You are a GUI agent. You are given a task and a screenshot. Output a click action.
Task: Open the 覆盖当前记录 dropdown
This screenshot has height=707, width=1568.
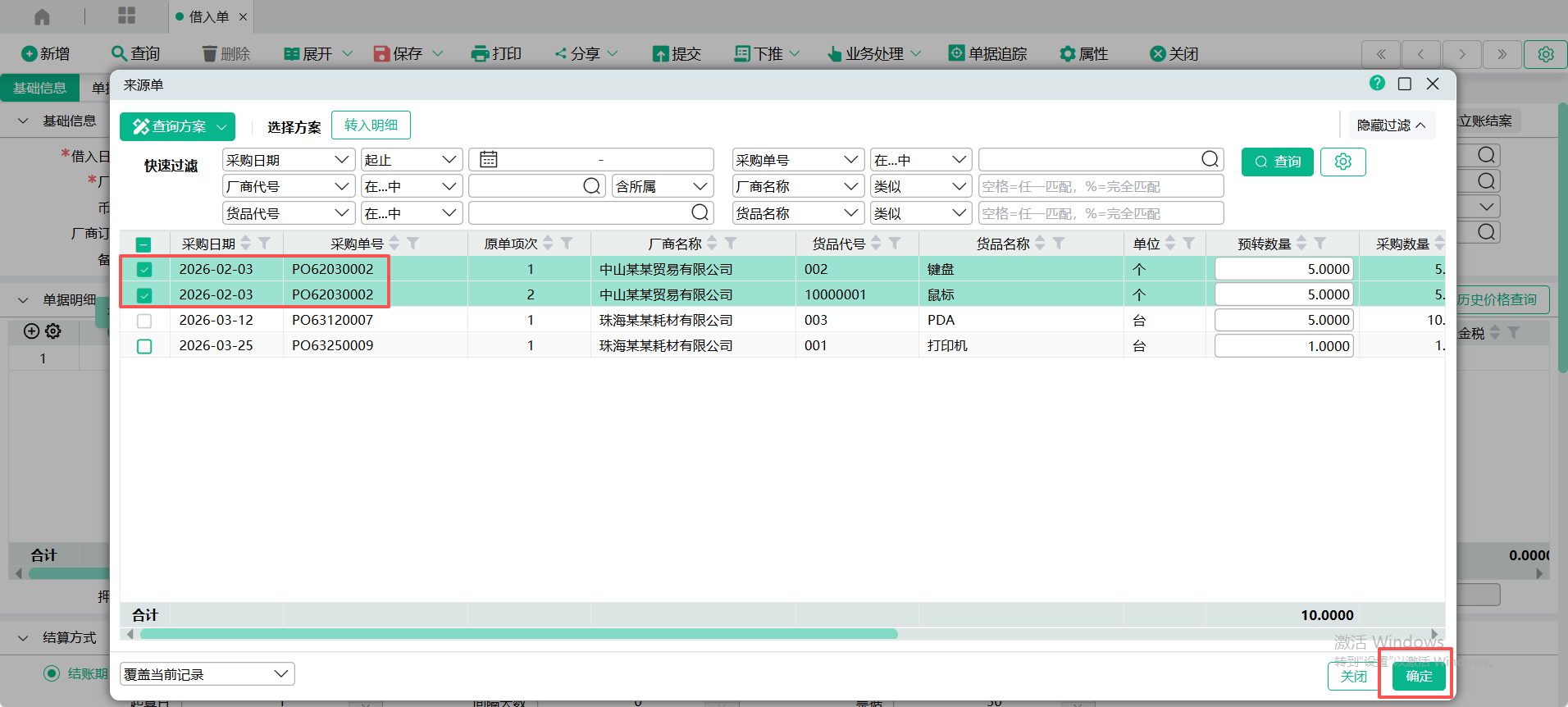207,674
